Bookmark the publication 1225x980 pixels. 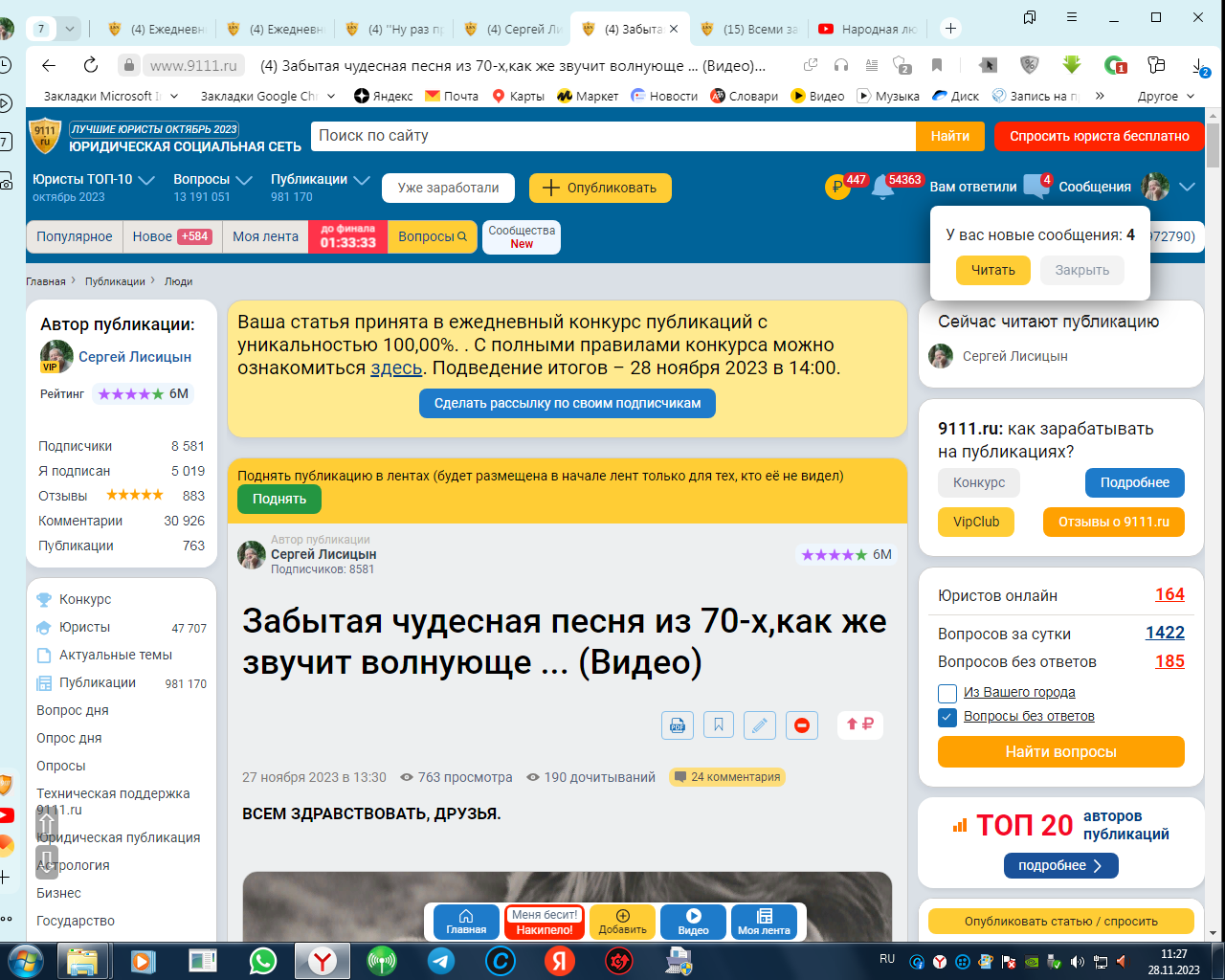tap(718, 724)
